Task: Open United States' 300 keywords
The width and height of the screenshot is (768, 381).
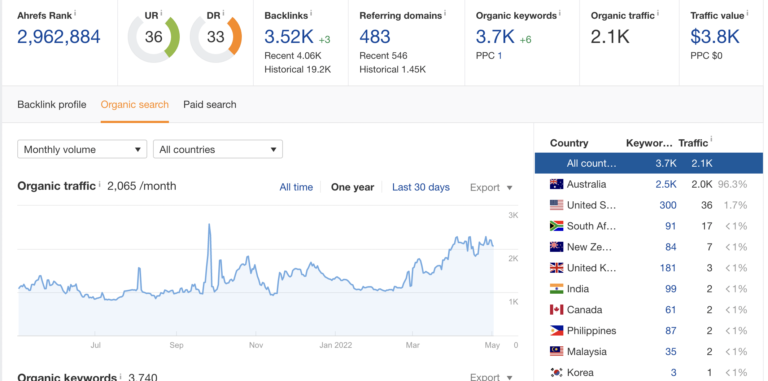Action: point(668,205)
